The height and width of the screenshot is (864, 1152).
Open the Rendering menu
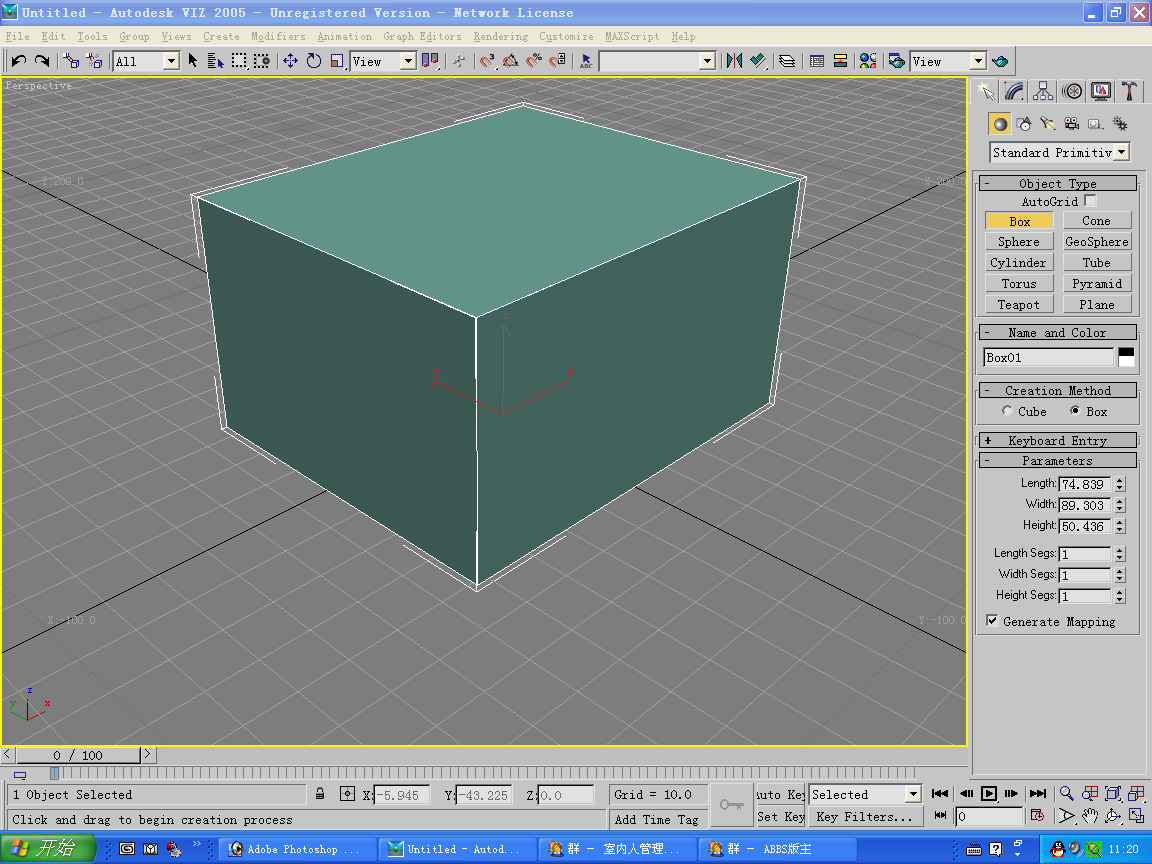pos(500,36)
